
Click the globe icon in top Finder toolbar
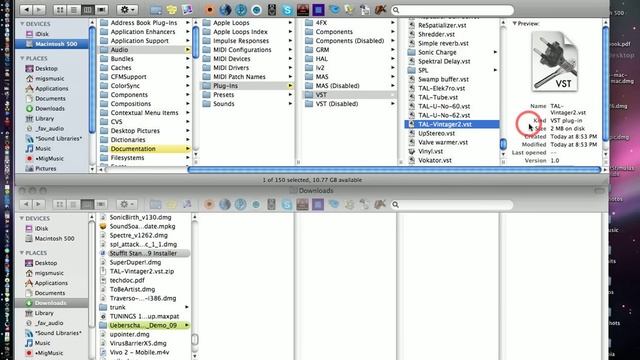click(x=225, y=10)
